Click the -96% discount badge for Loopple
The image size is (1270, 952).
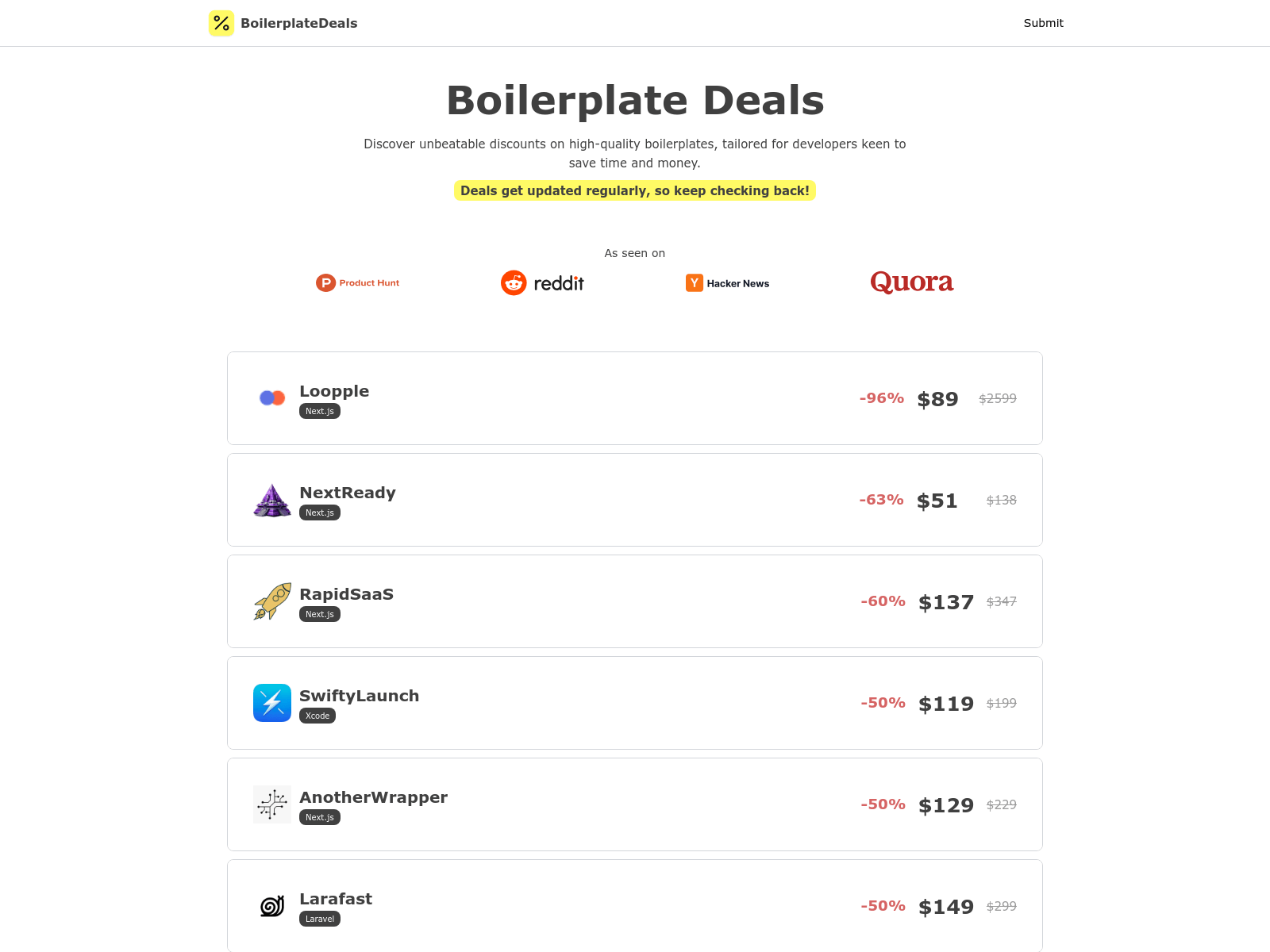coord(881,398)
